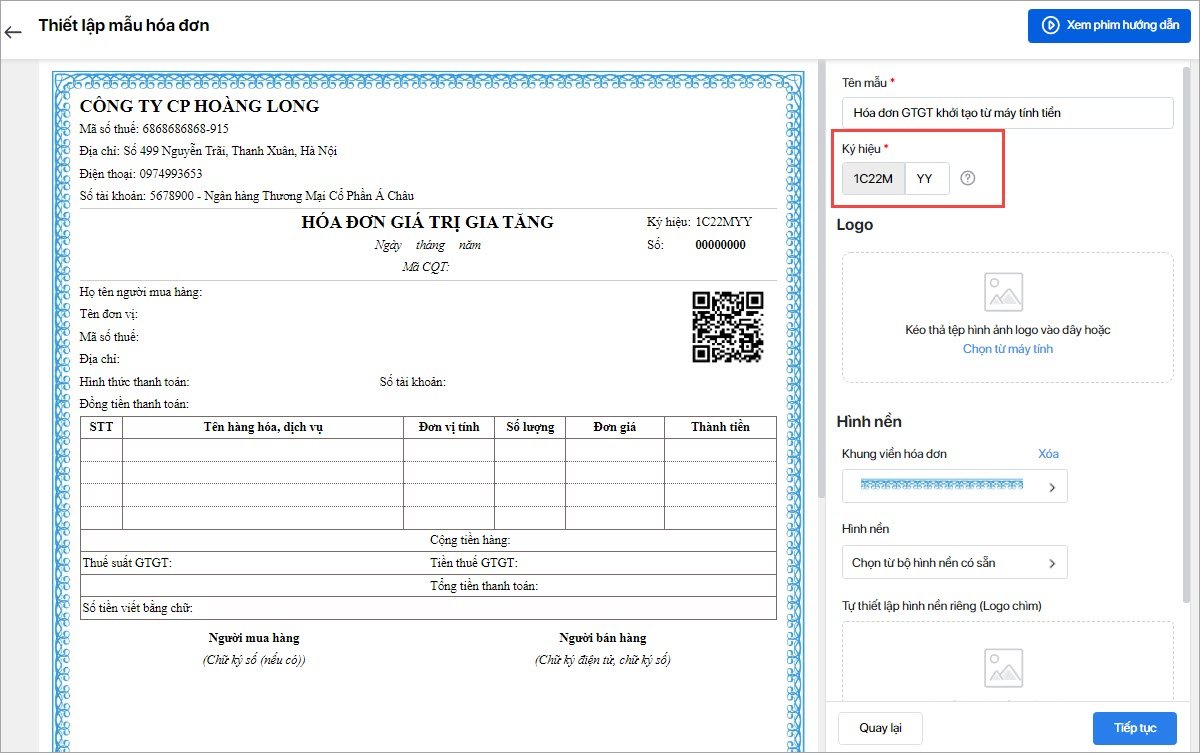Viewport: 1200px width, 753px height.
Task: Click the Logo drag-and-drop zone
Action: click(1007, 318)
